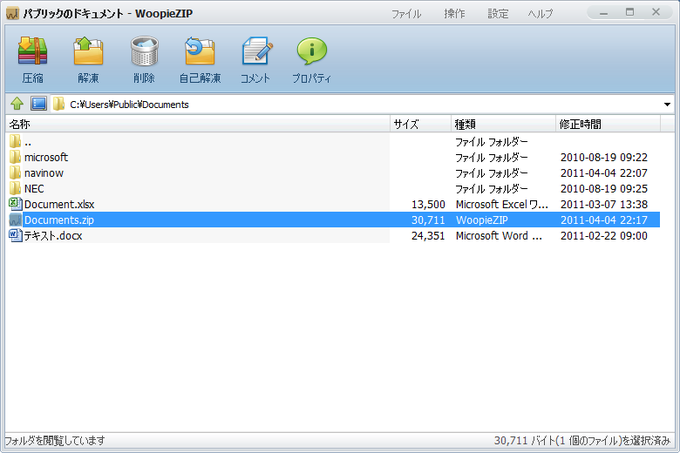Click date 2011-03-07 13:38

604,204
